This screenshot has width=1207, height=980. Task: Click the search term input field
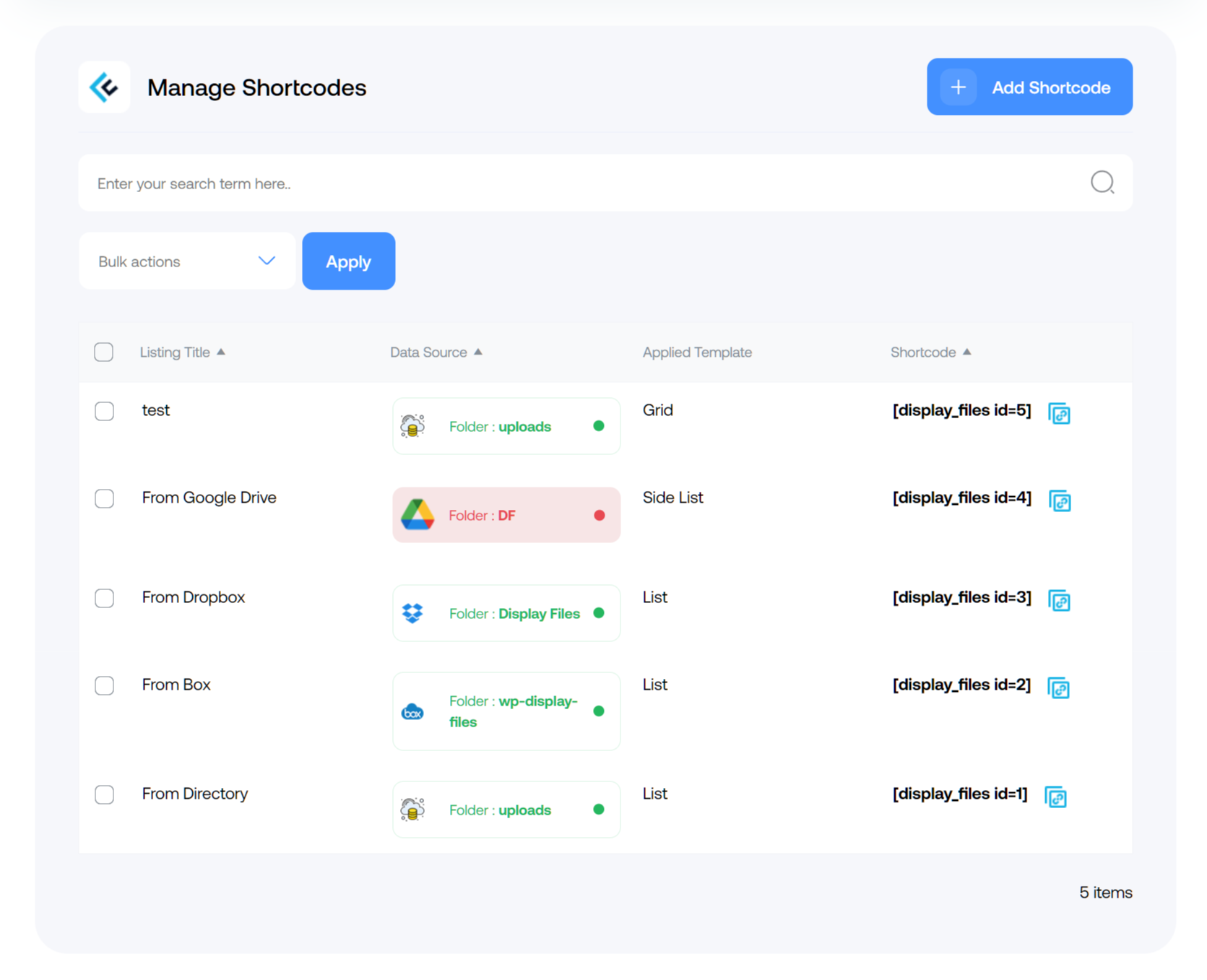[506, 183]
